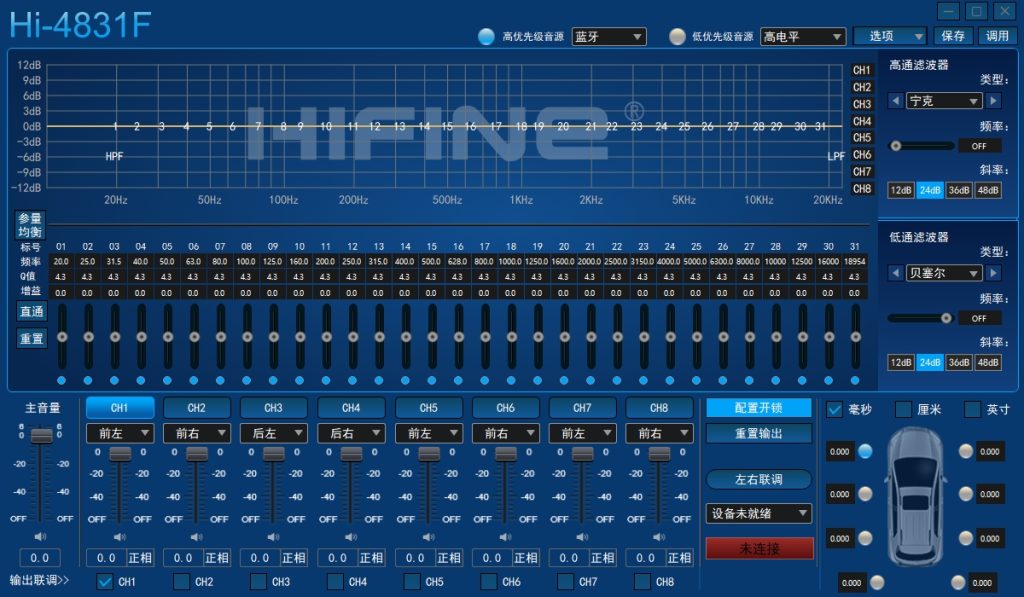Mute CH4 using its speaker icon
Screen dimensions: 1024x597
click(351, 537)
